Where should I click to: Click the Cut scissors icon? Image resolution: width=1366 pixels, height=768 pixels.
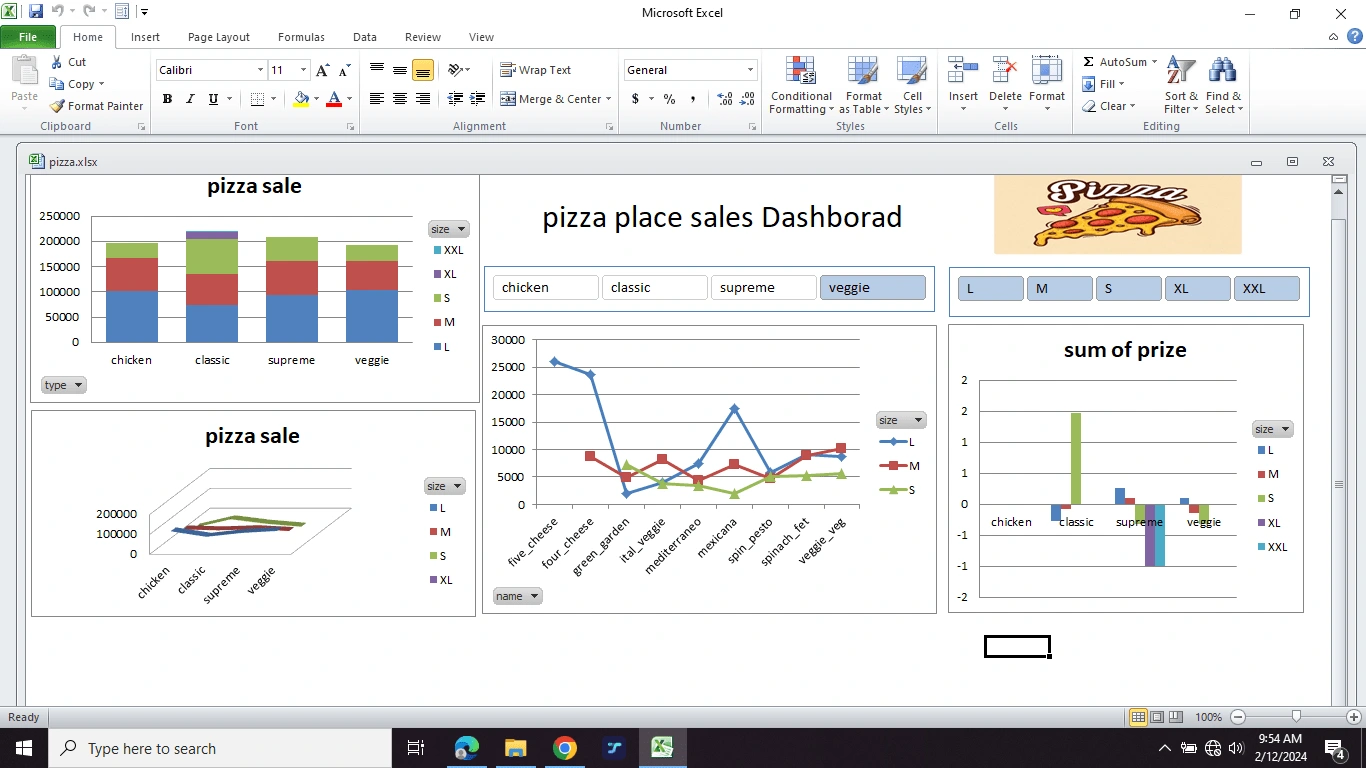57,62
